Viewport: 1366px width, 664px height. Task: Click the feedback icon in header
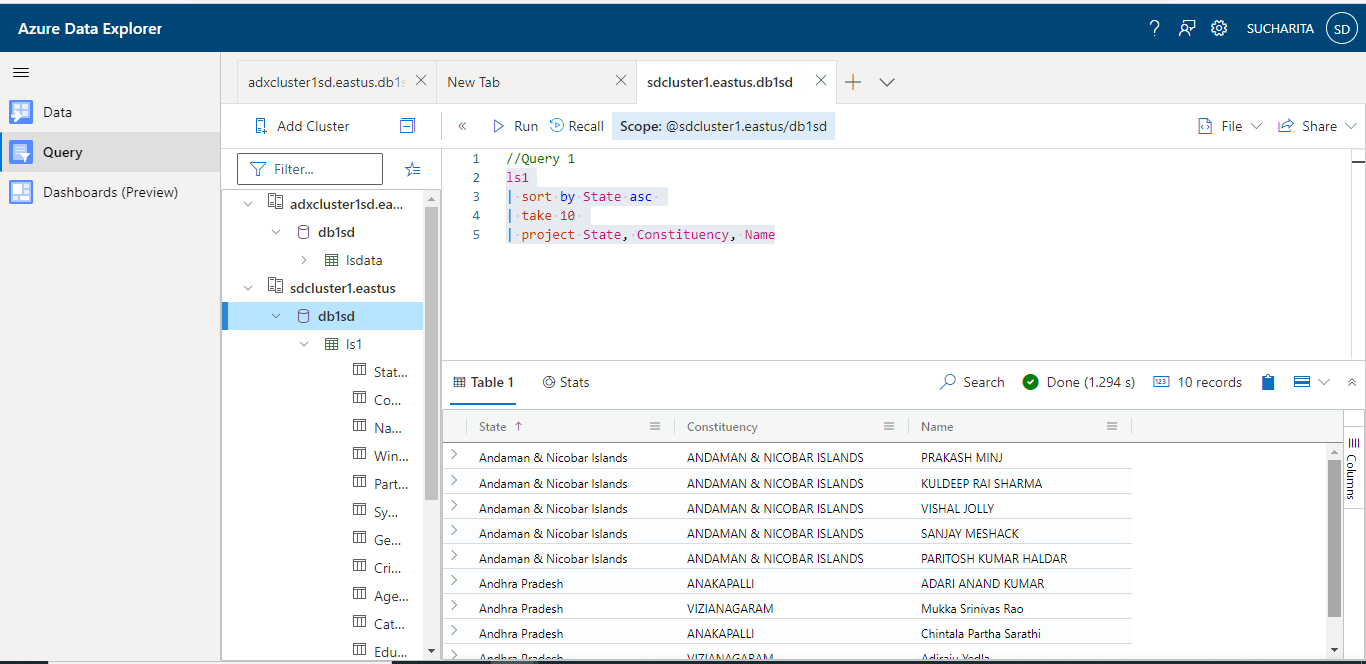1186,28
